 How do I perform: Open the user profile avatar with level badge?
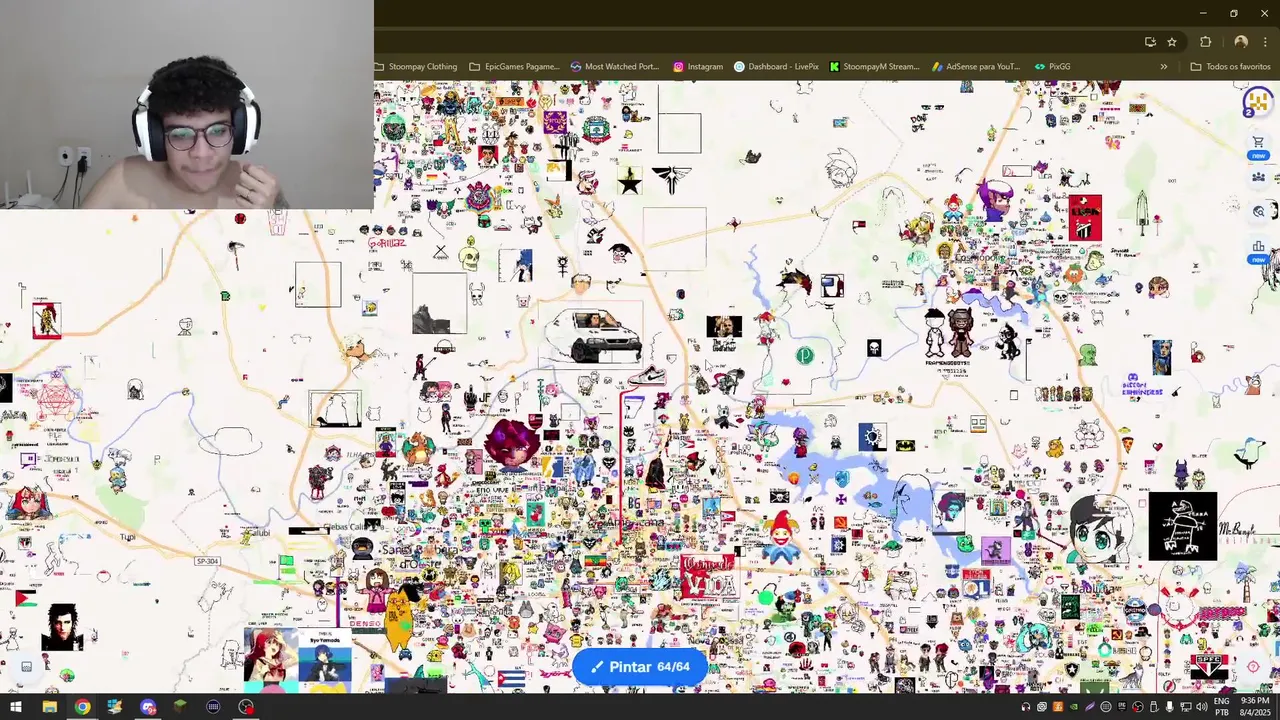tap(1256, 102)
